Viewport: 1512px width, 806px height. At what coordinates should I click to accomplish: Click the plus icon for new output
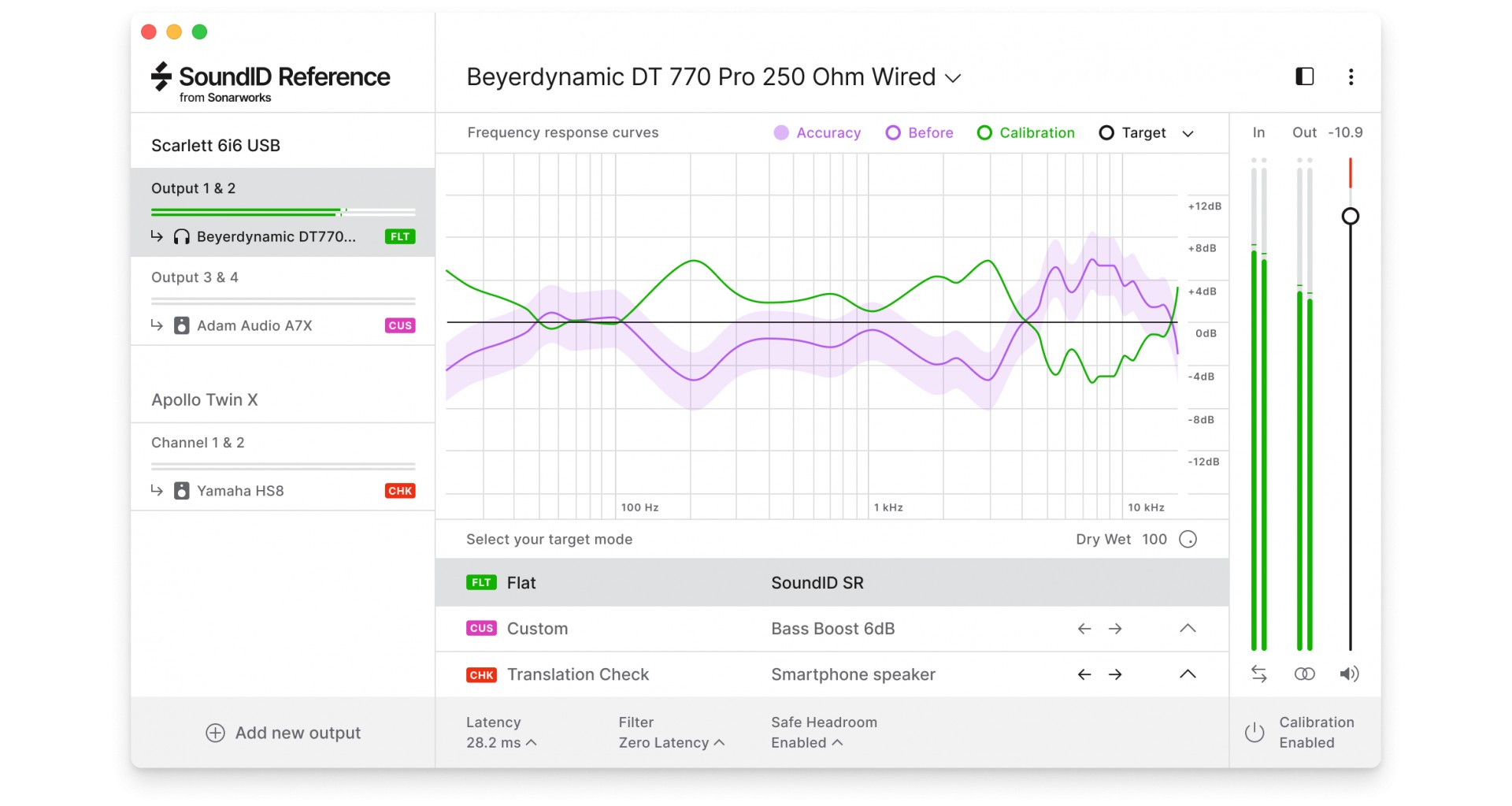point(215,733)
